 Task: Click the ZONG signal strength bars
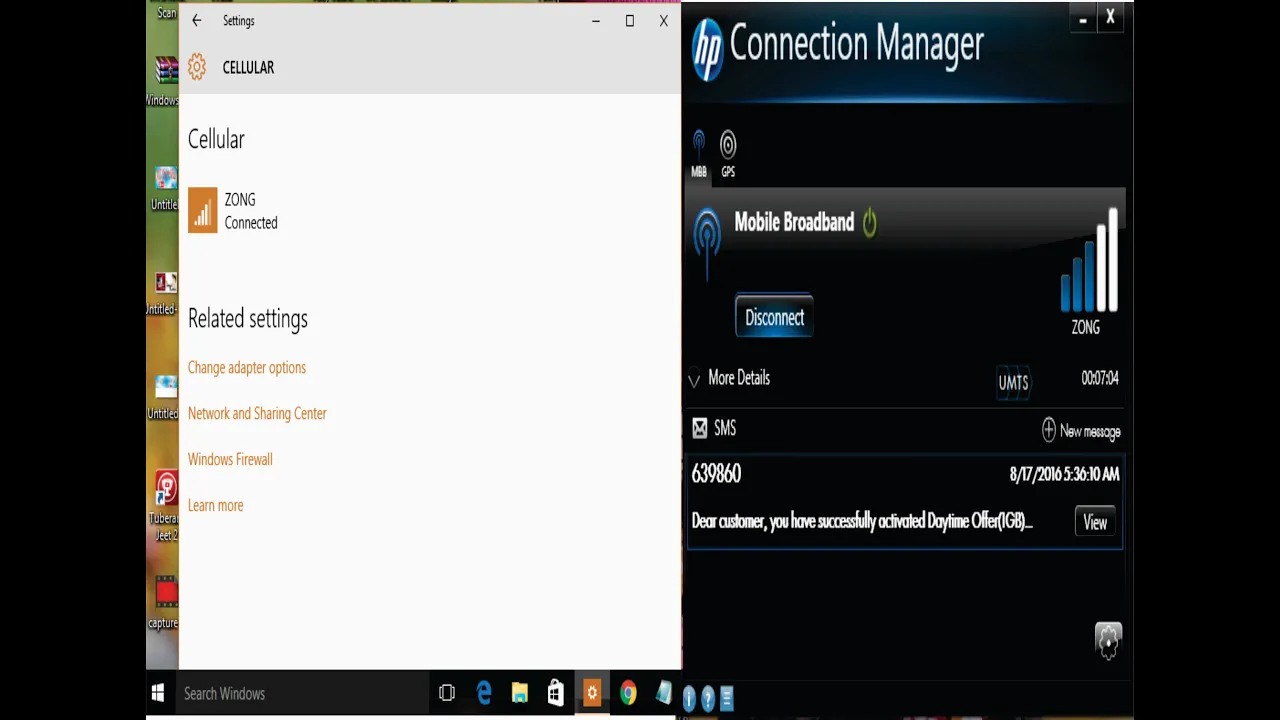click(1088, 262)
